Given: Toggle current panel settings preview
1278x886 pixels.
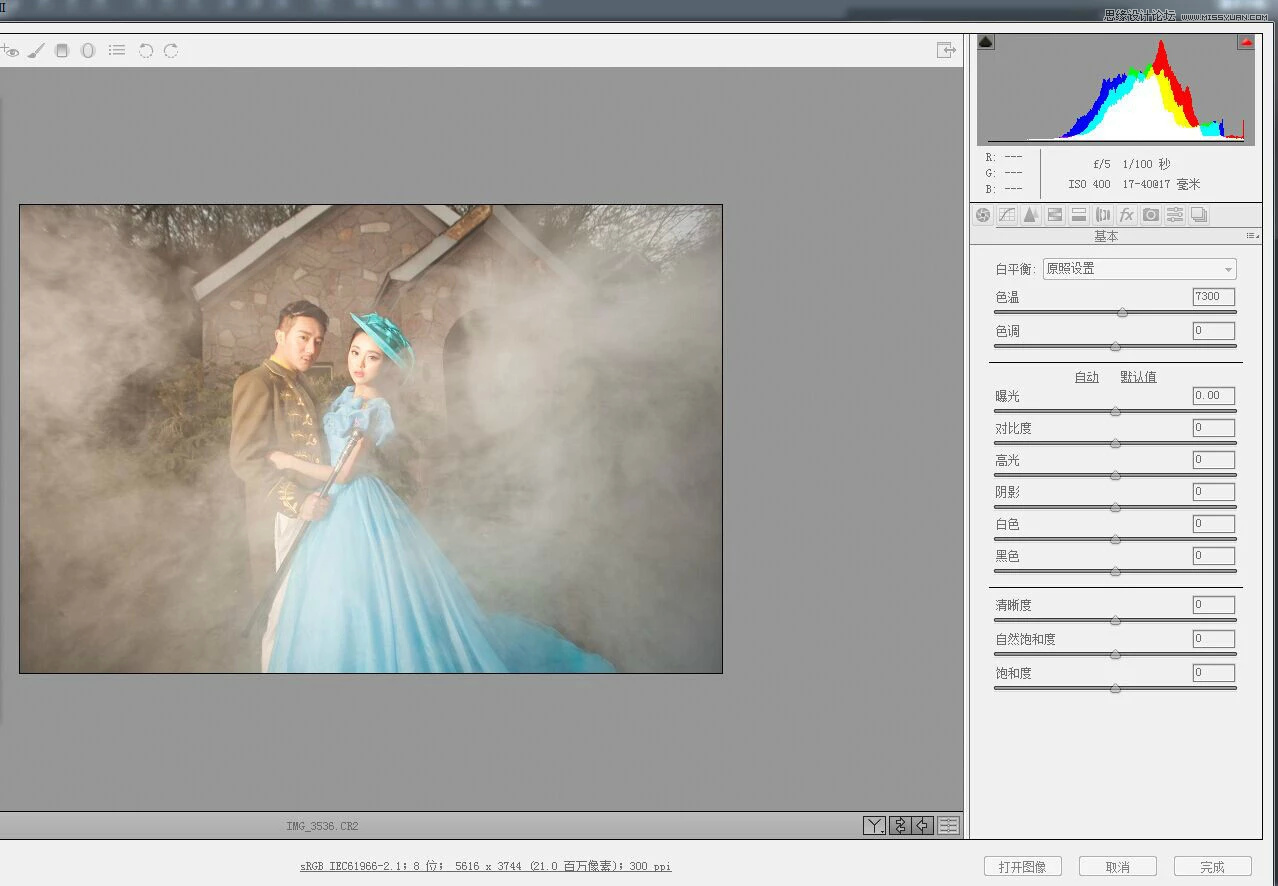Looking at the screenshot, I should 948,825.
